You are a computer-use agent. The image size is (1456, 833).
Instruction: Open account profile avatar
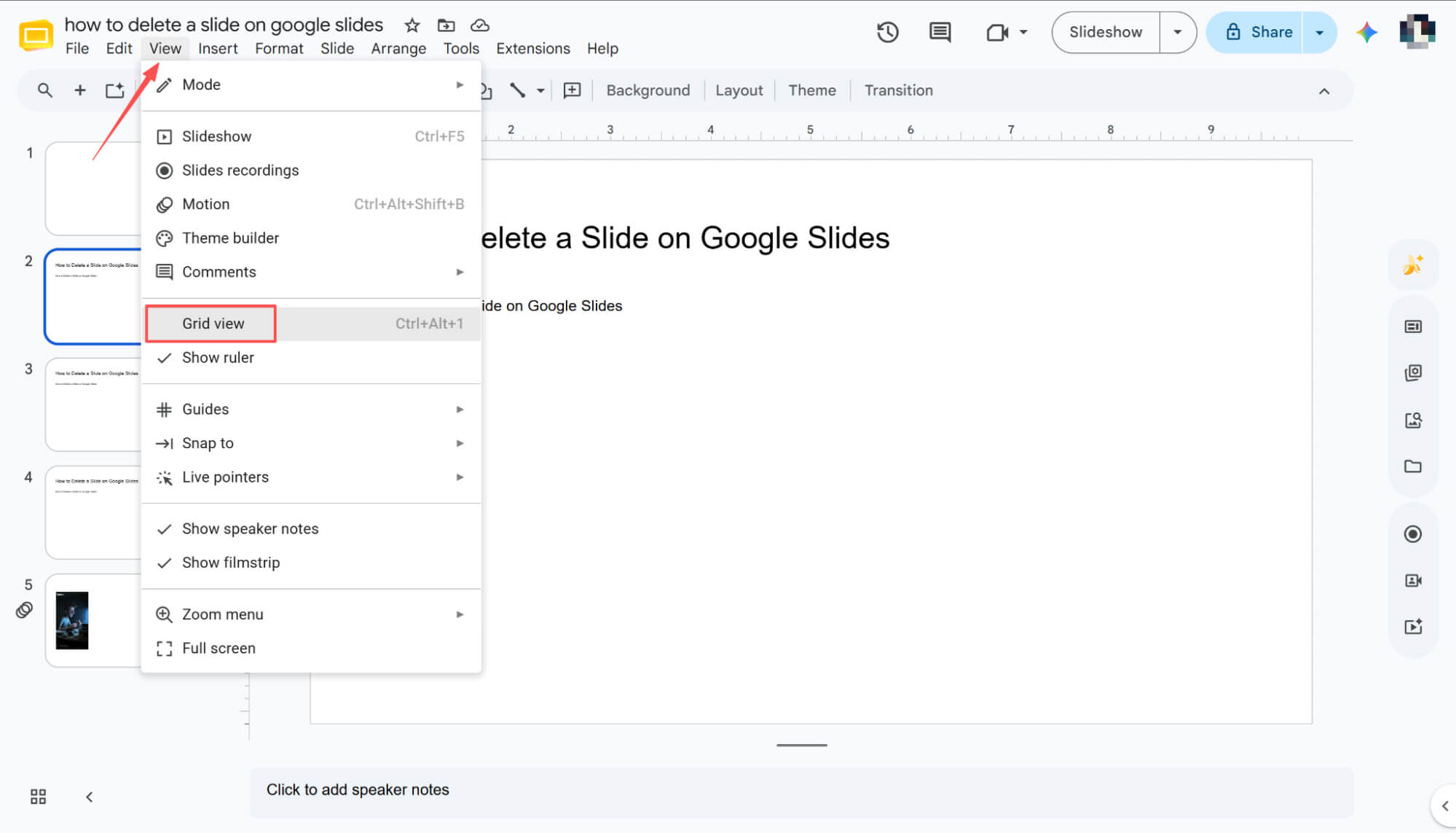point(1417,32)
